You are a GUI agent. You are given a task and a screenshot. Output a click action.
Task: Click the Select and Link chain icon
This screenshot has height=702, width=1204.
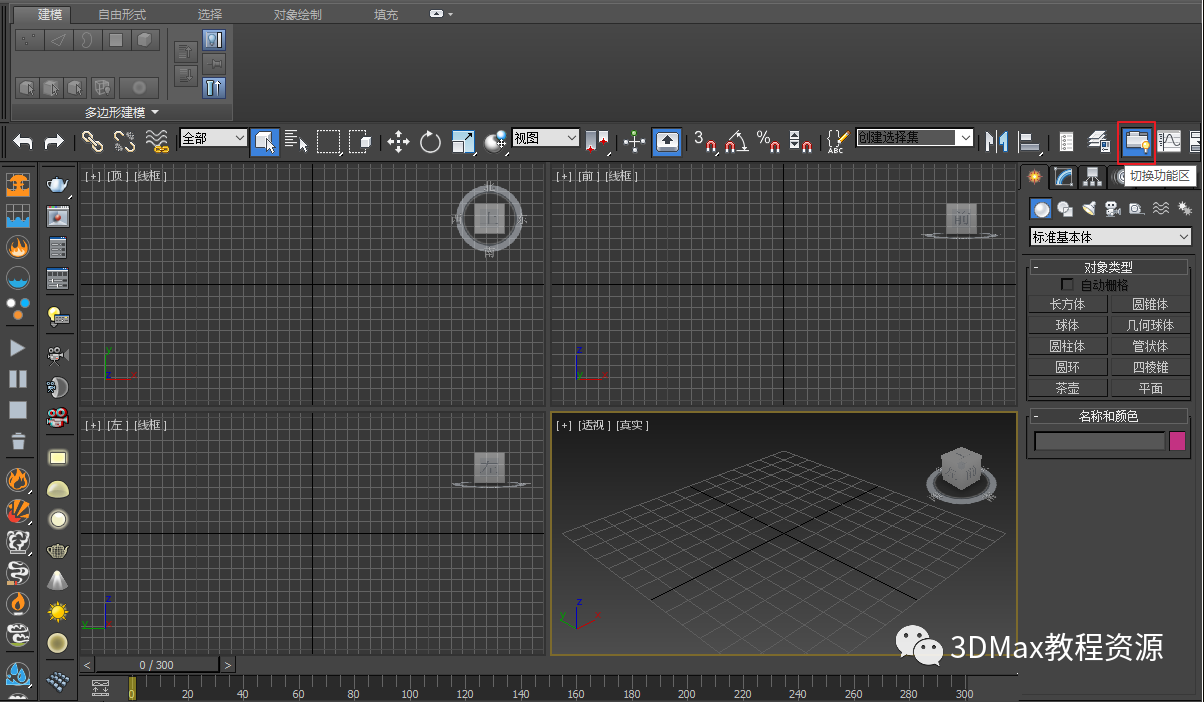[93, 142]
